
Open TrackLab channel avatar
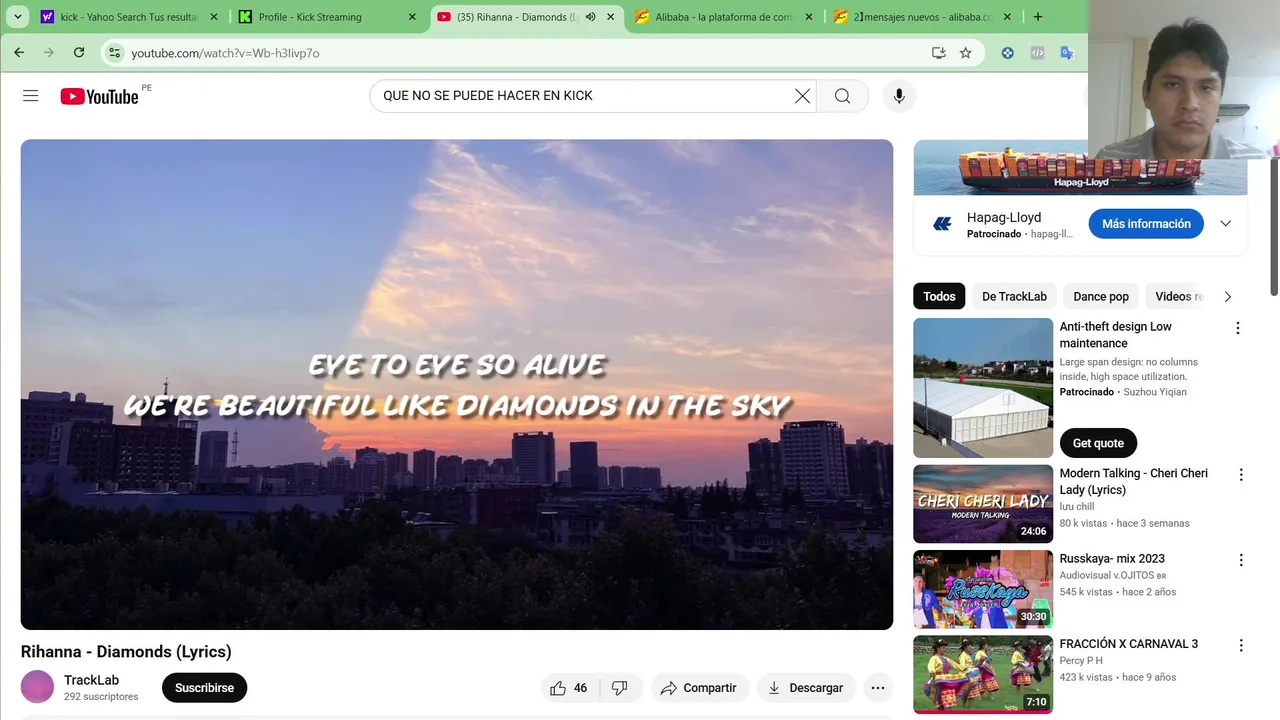(x=37, y=687)
